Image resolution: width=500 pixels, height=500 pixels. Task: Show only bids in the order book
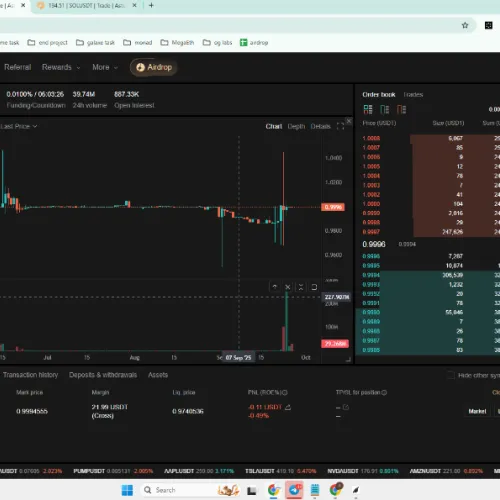(x=385, y=109)
